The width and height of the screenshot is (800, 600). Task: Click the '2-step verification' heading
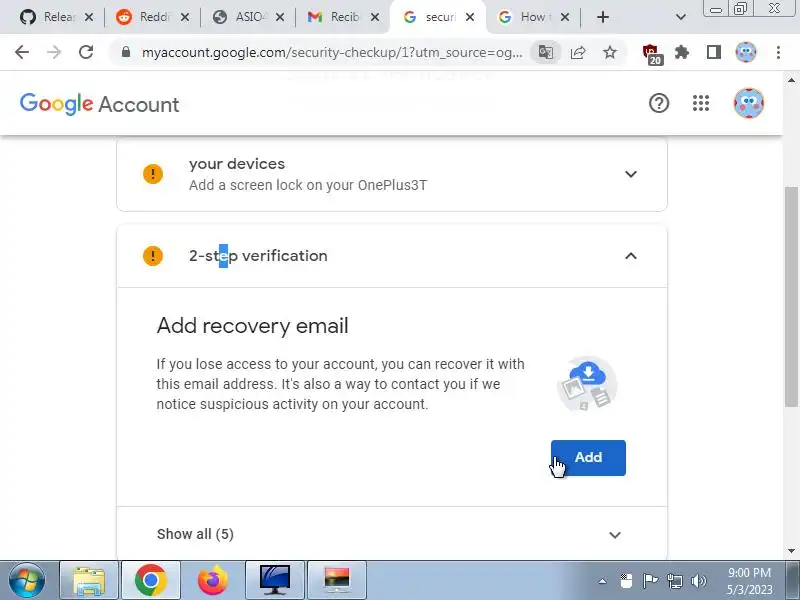tap(258, 256)
